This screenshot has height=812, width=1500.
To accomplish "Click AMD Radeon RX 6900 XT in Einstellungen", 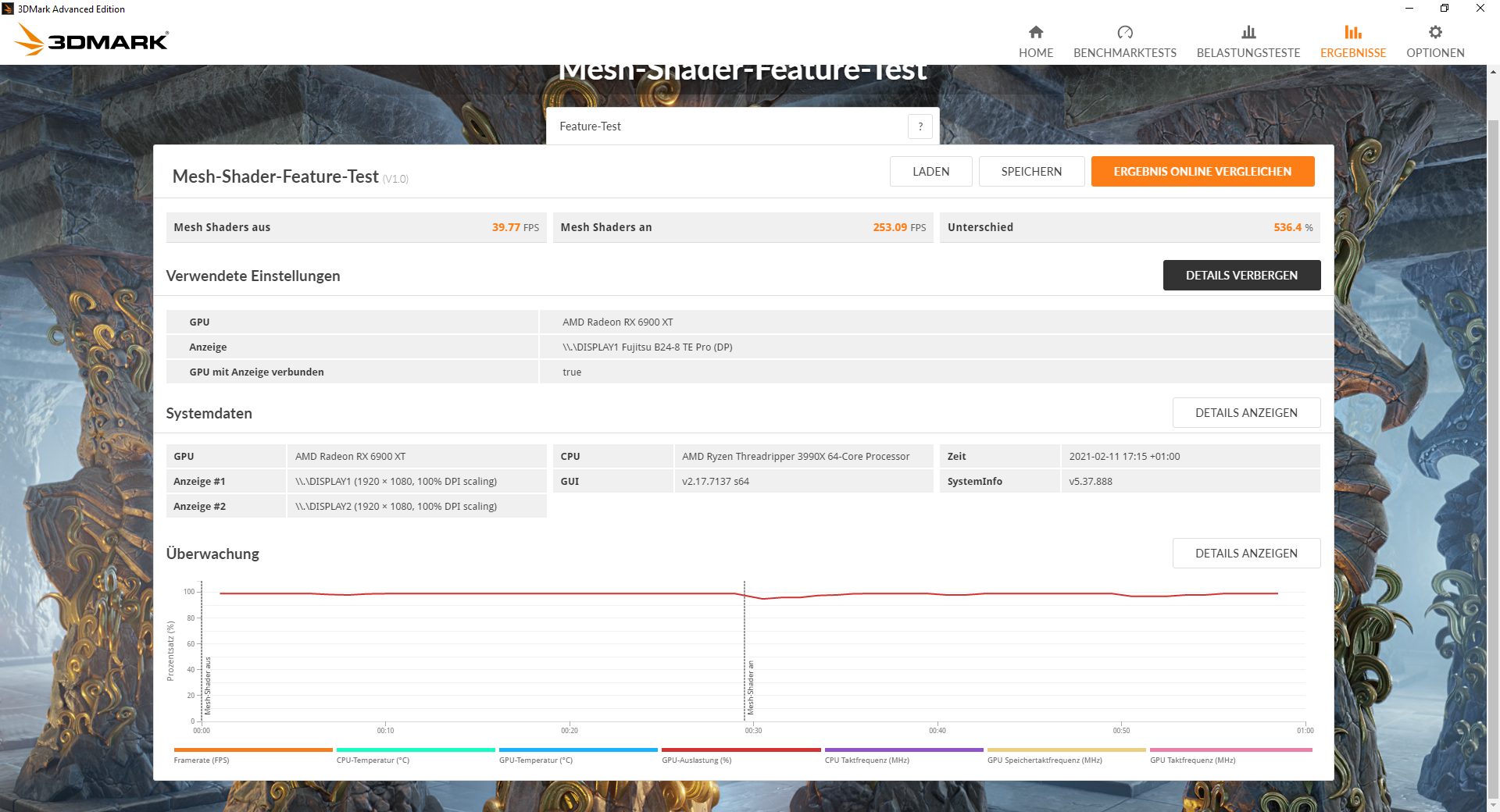I will (618, 322).
